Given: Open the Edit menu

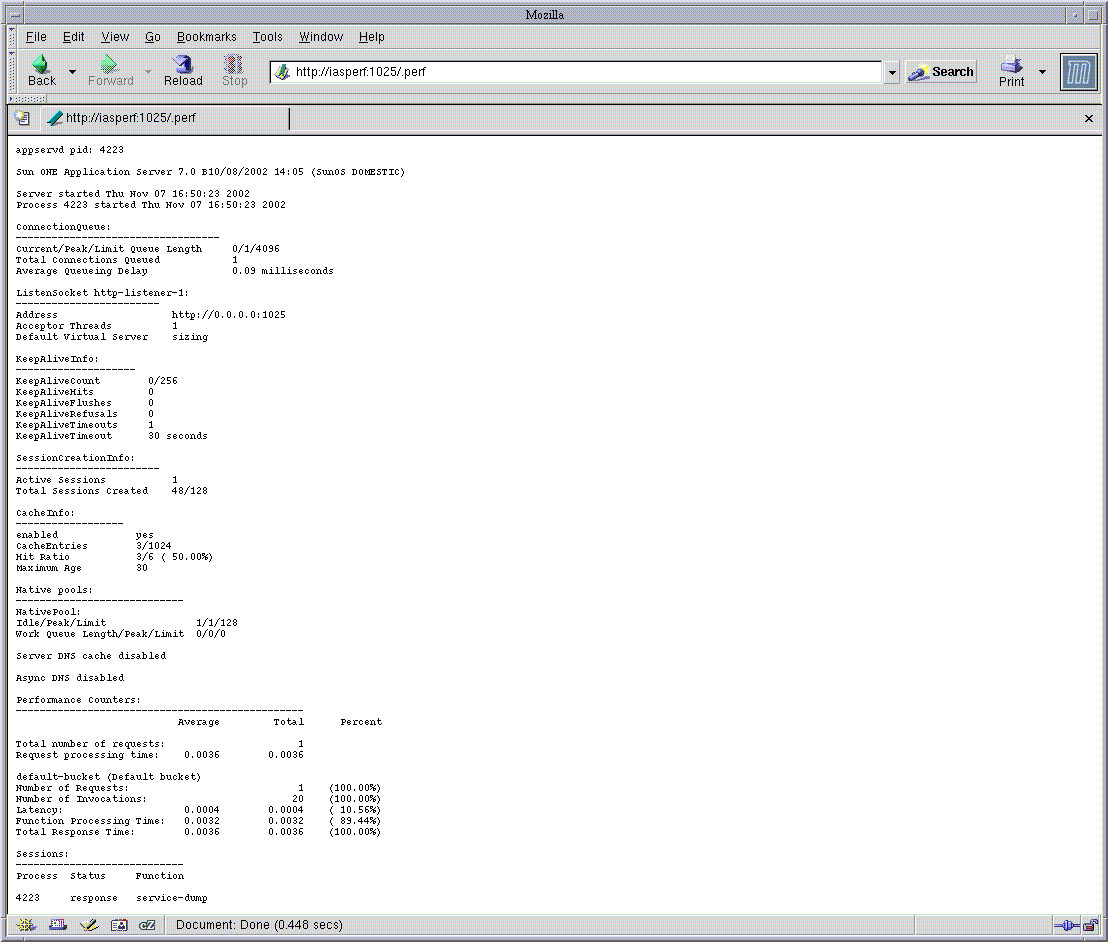Looking at the screenshot, I should 73,37.
